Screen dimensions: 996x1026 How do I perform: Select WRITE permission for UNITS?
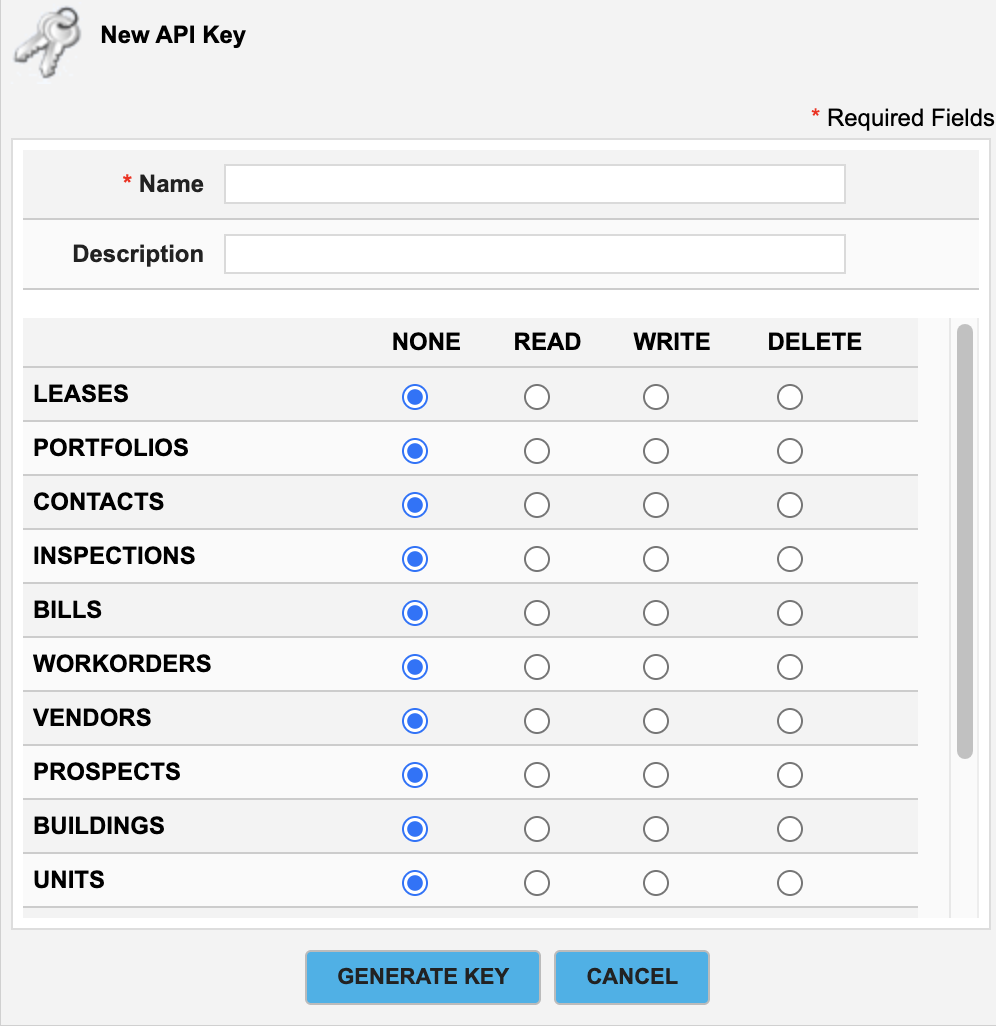point(656,883)
